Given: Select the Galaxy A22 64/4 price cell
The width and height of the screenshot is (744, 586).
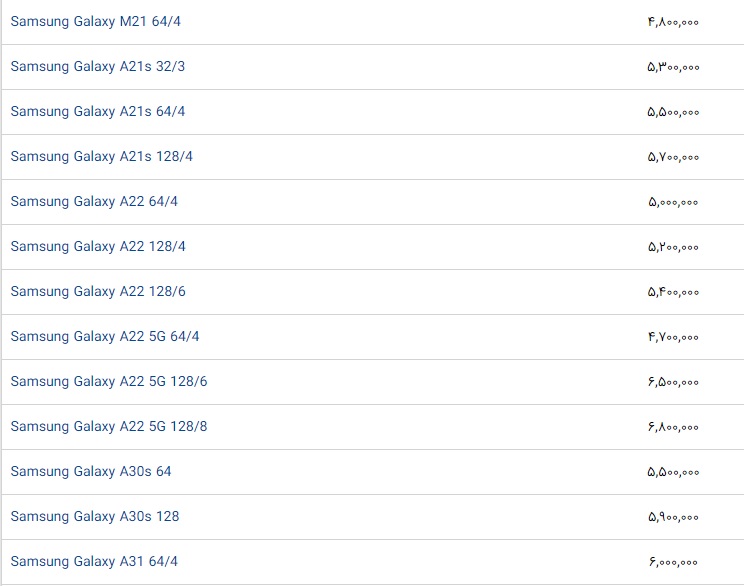Looking at the screenshot, I should [x=673, y=202].
